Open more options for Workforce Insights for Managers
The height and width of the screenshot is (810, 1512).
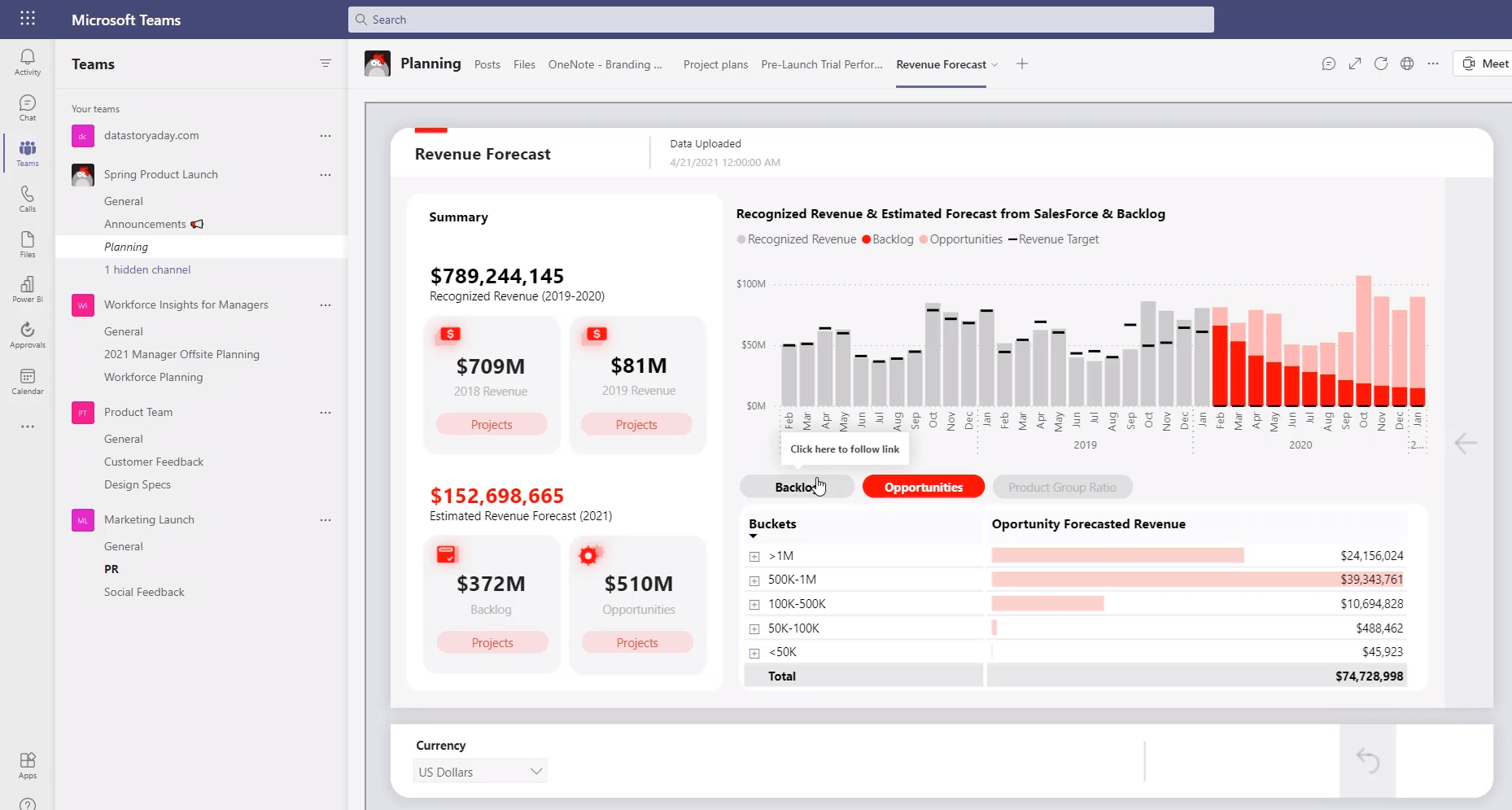(x=326, y=305)
